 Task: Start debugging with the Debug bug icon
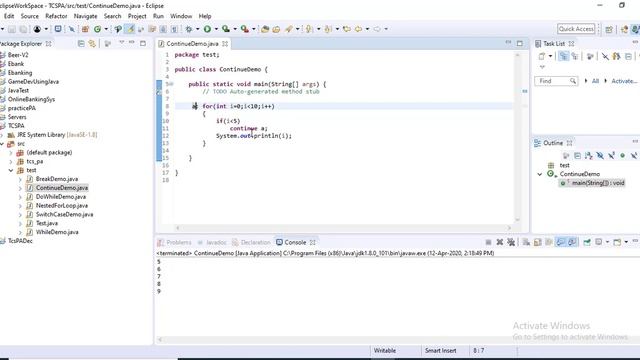pyautogui.click(x=189, y=29)
